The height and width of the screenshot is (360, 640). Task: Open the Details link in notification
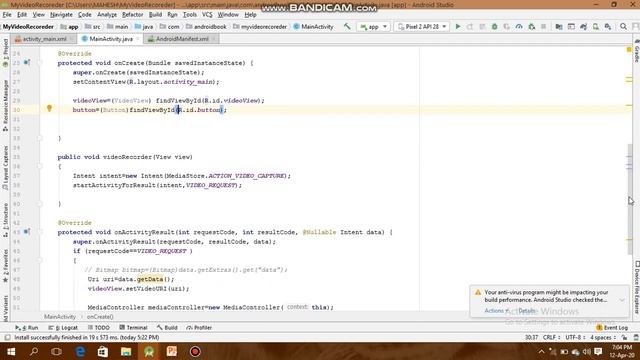[x=527, y=311]
